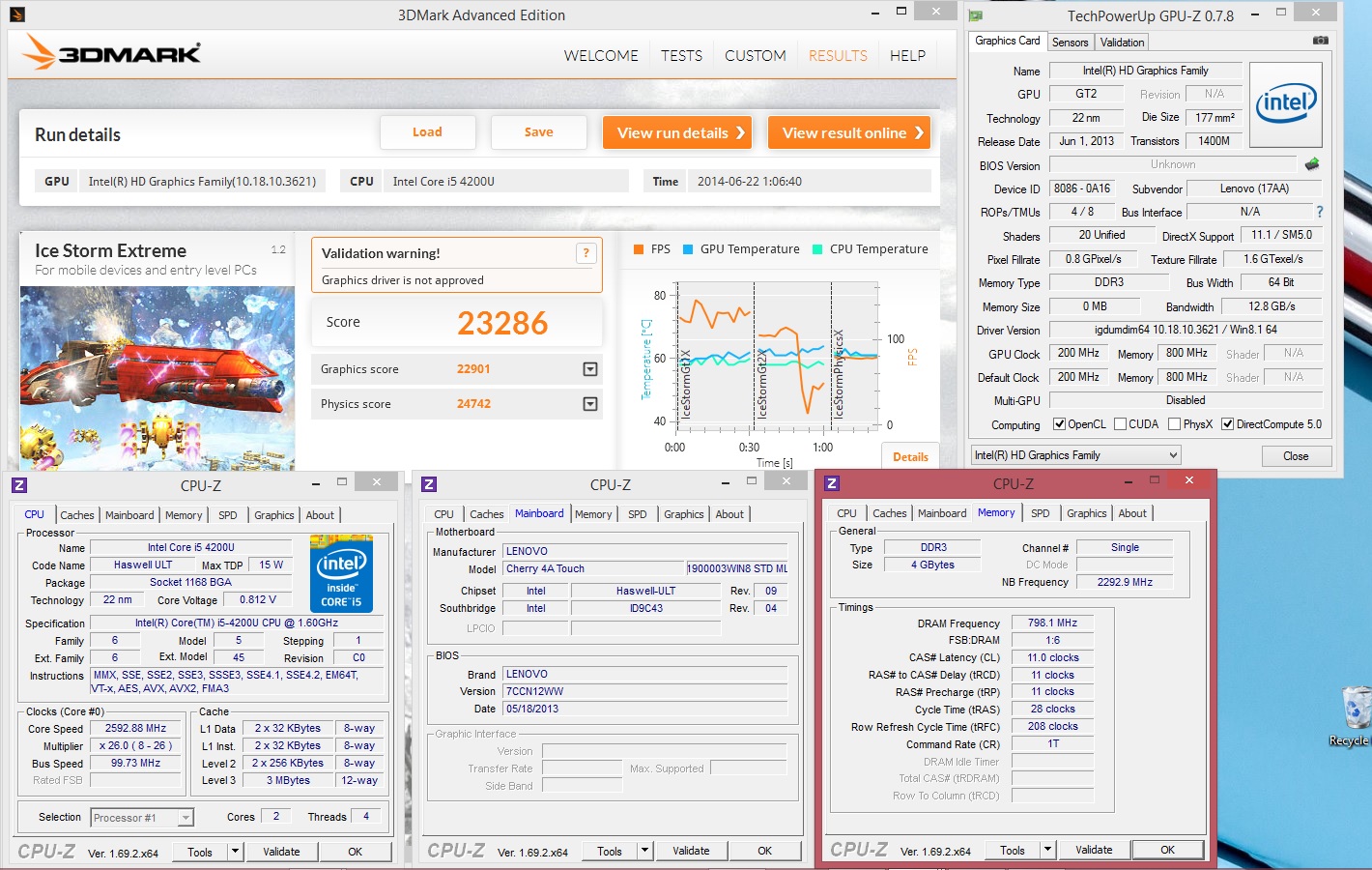Viewport: 1372px width, 870px height.
Task: Click CPU-Z icon in middle CPU-Z title bar
Action: coord(429,485)
